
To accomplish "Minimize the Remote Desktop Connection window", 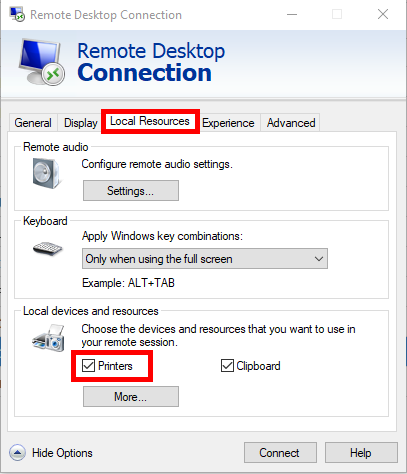I will [292, 14].
